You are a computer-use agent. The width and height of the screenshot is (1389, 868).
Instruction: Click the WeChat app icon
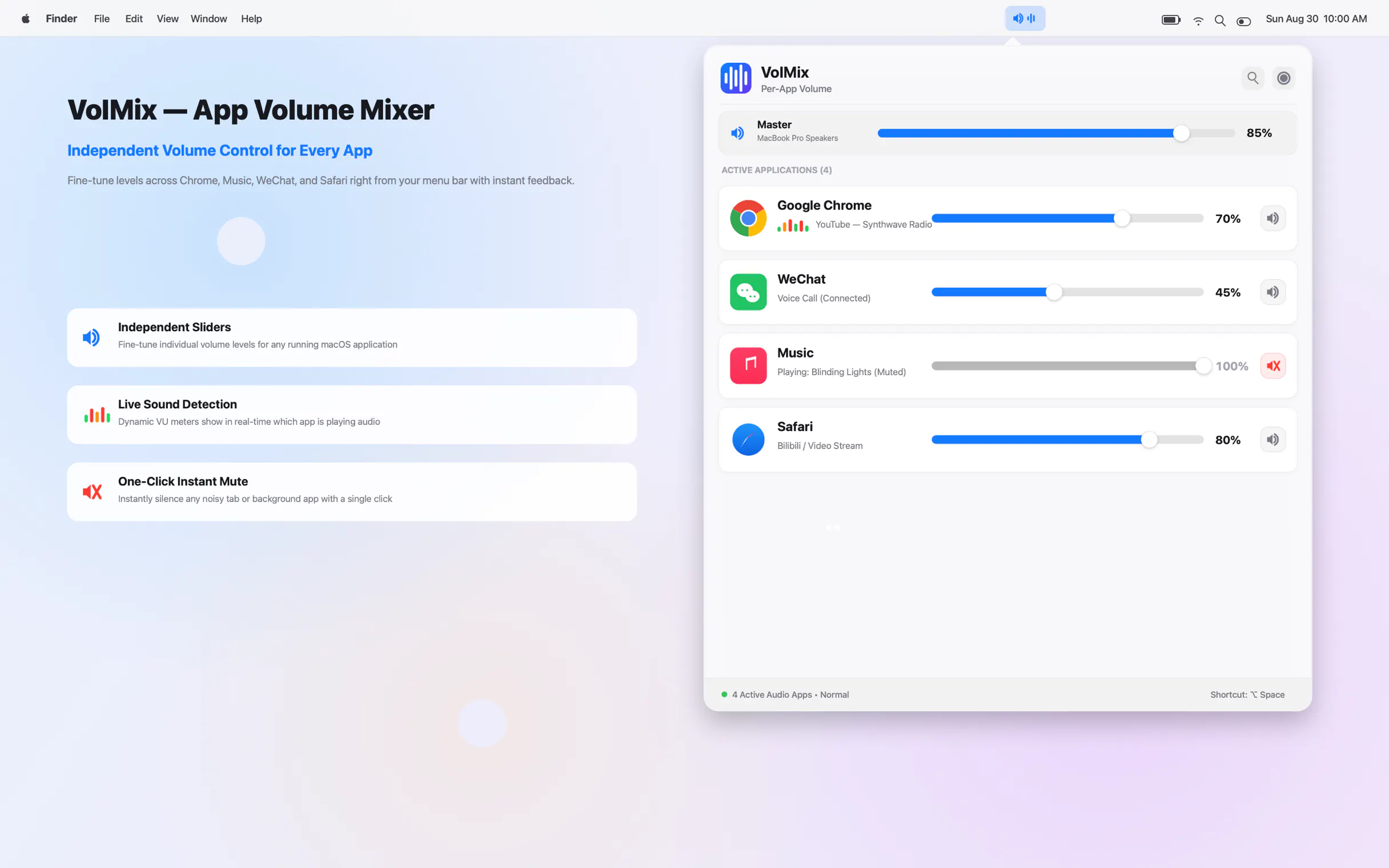[x=748, y=292]
